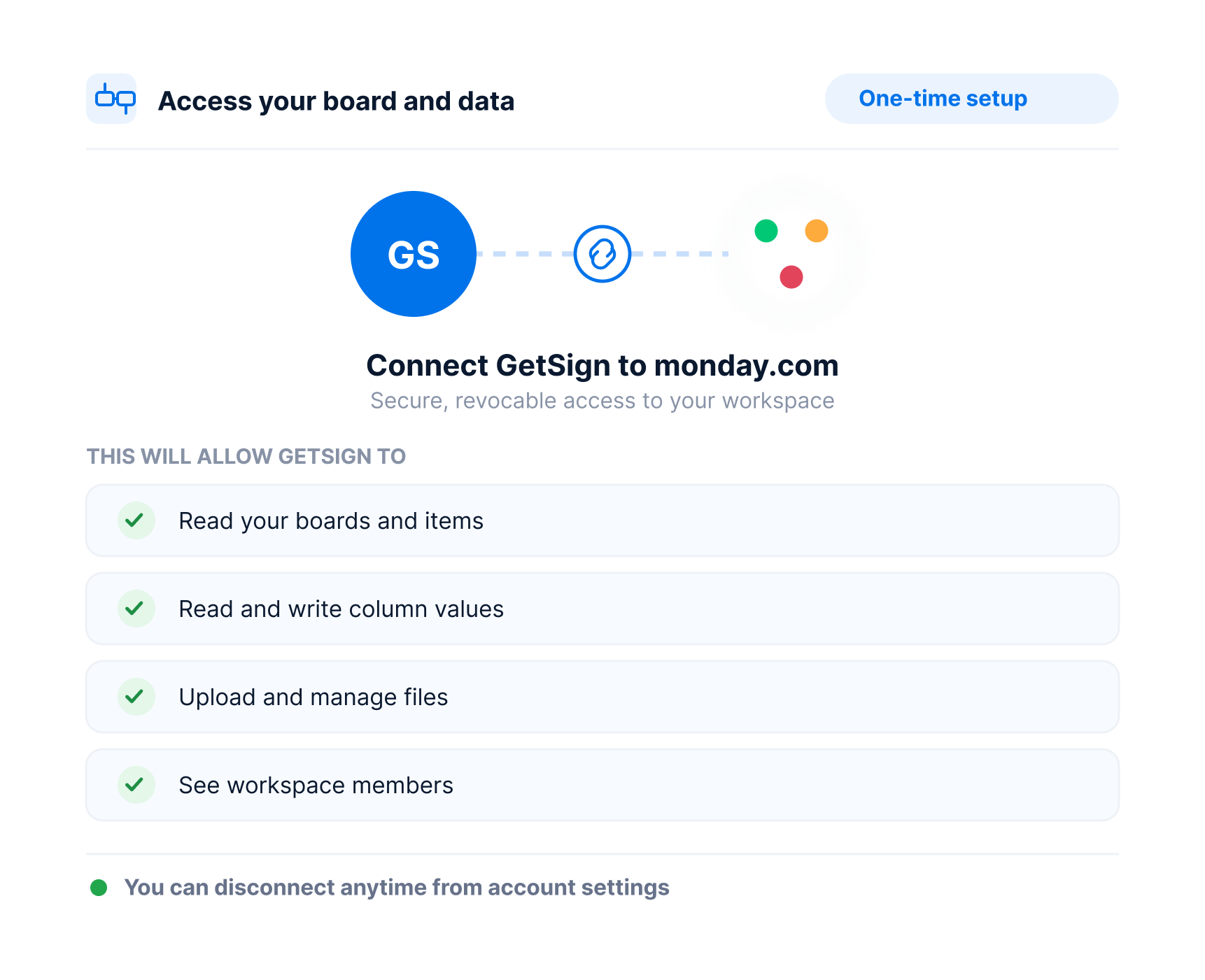Viewport: 1205px width, 980px height.
Task: Click 'Secure, revocable access to your workspace' subtitle
Action: [x=602, y=401]
